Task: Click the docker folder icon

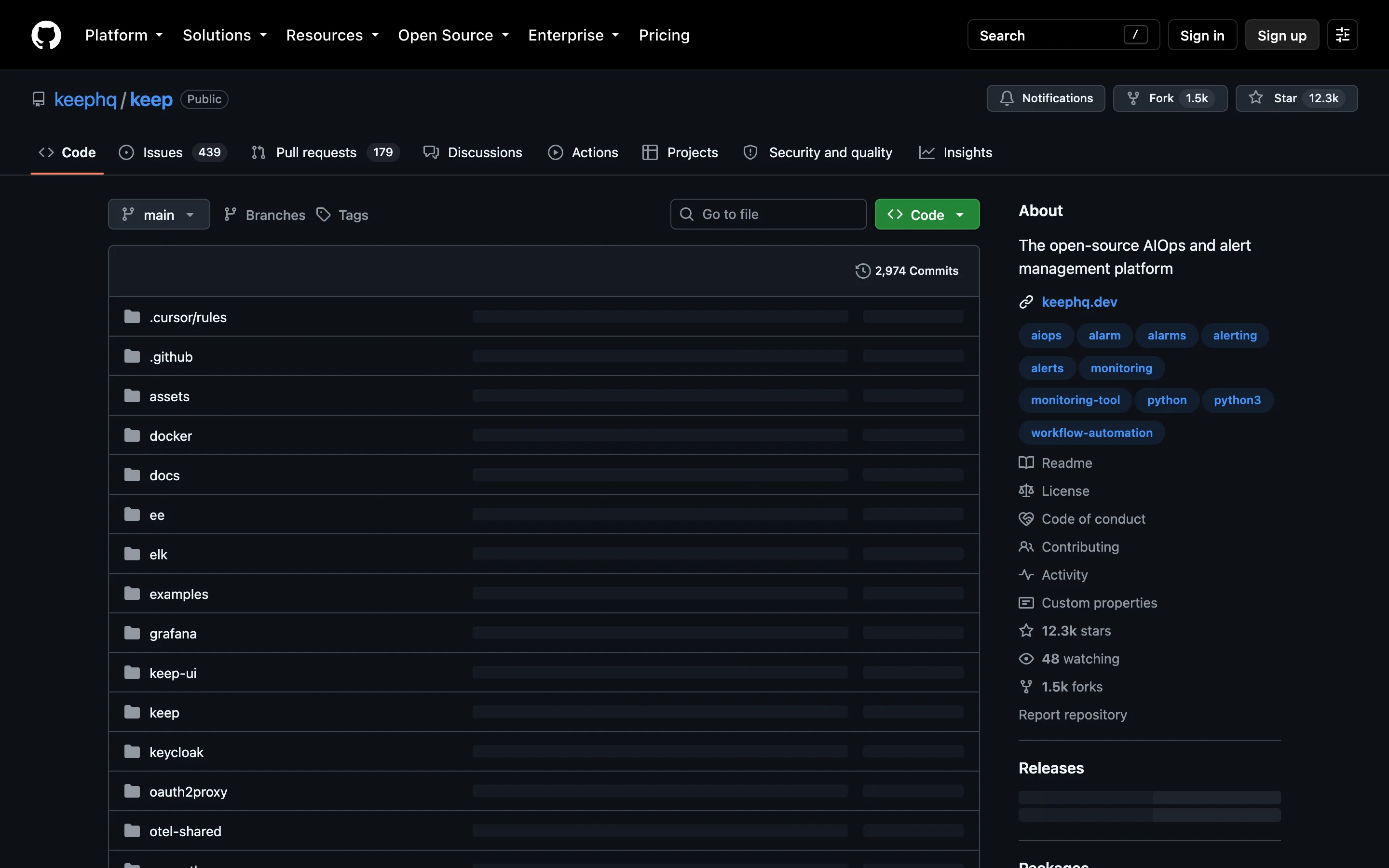Action: coord(132,436)
